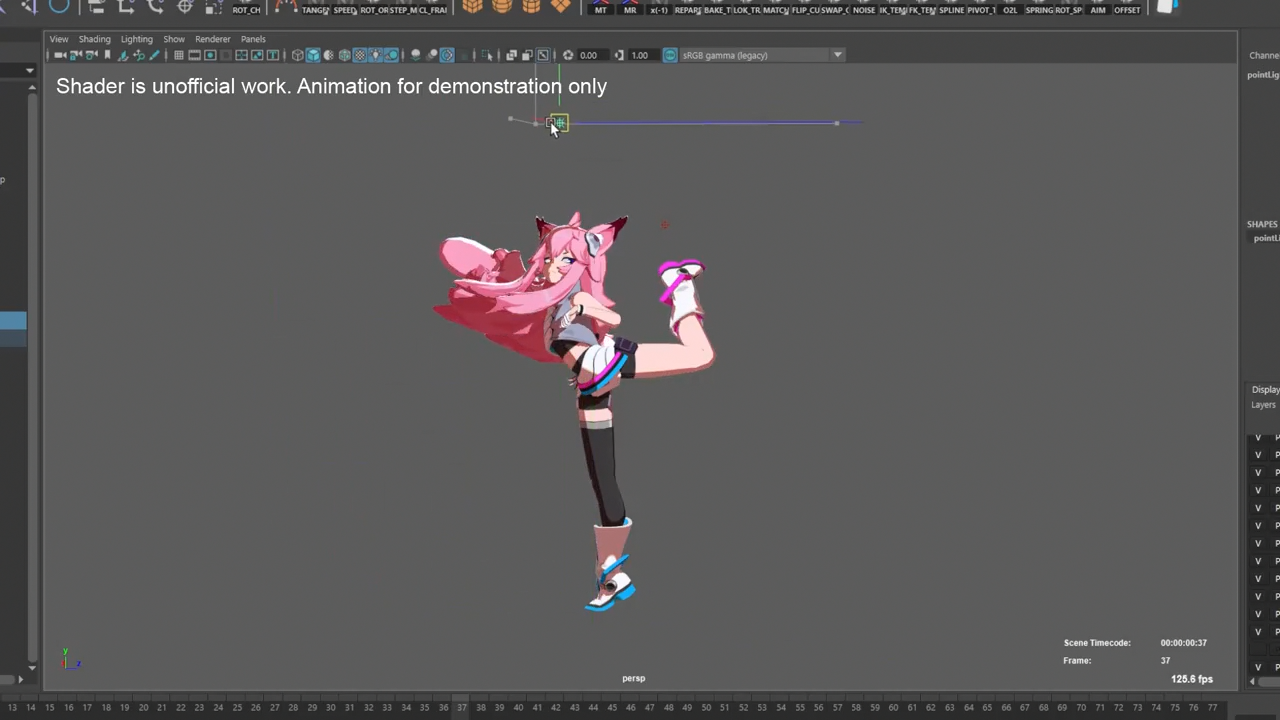This screenshot has width=1280, height=720.
Task: Jump to frame 50 on the timeline
Action: [x=705, y=707]
